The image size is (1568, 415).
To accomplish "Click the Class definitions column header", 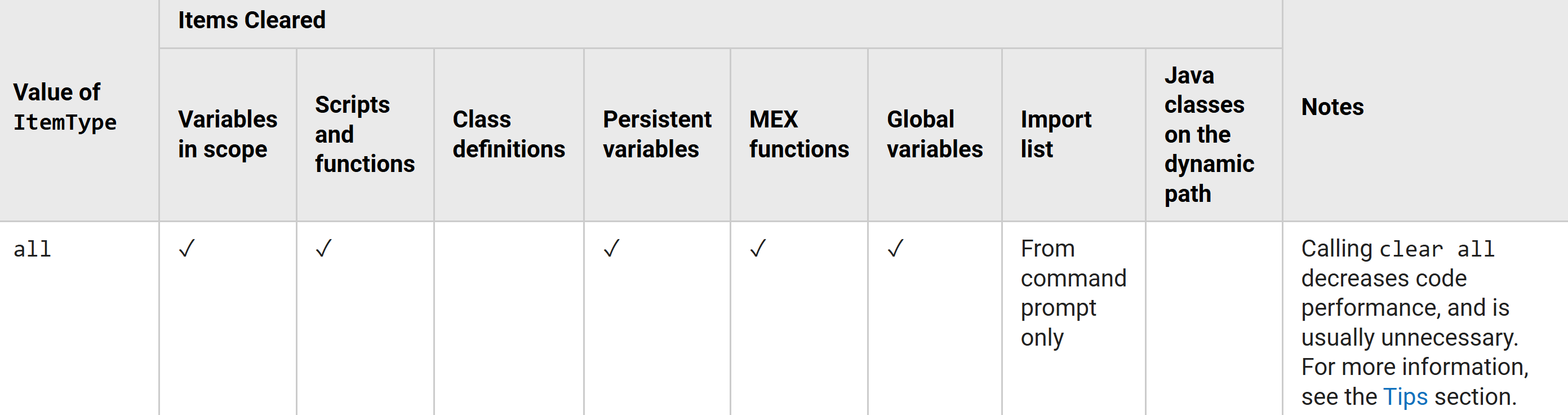I will click(x=509, y=134).
